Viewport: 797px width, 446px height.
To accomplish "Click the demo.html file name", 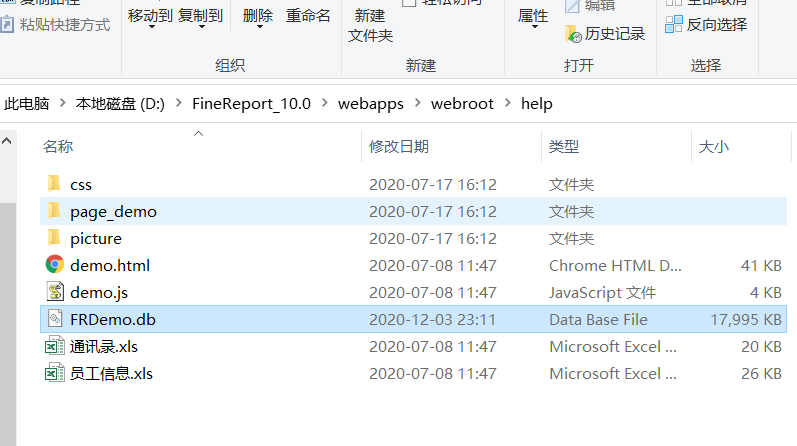I will point(110,265).
